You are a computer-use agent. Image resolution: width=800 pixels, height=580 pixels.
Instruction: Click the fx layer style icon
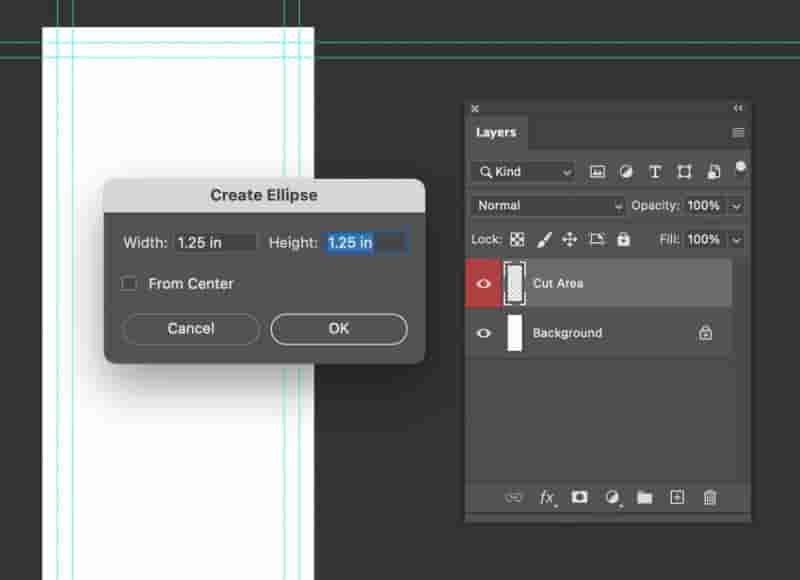point(547,497)
